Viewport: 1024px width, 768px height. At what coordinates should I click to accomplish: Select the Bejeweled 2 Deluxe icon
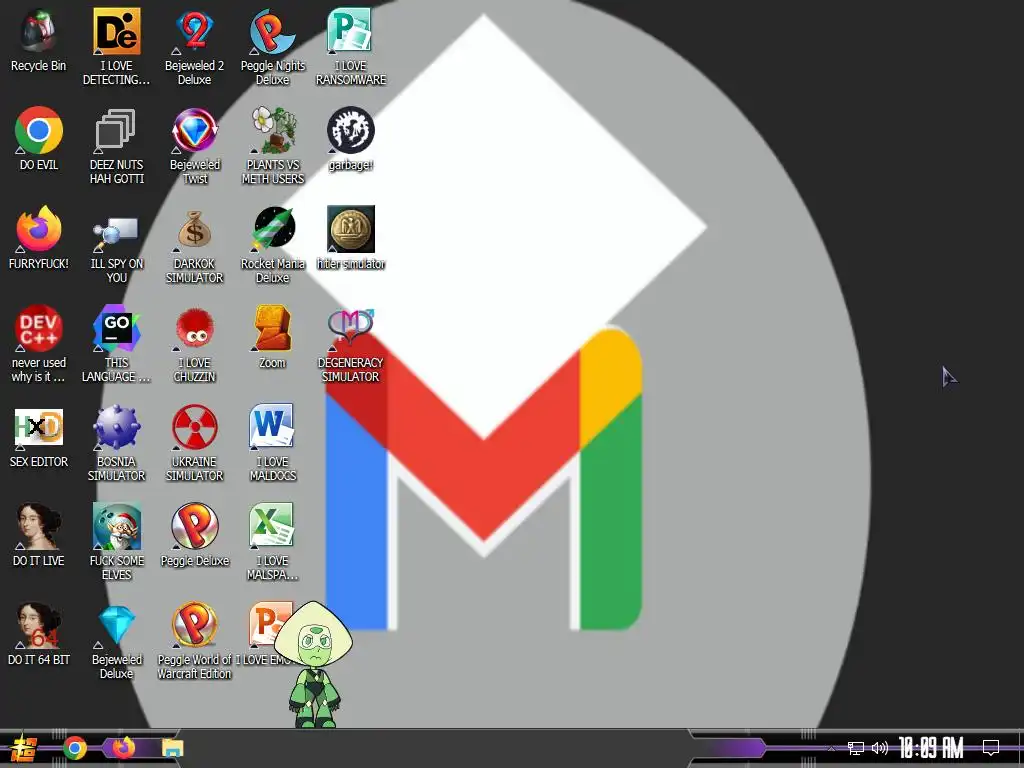tap(194, 31)
